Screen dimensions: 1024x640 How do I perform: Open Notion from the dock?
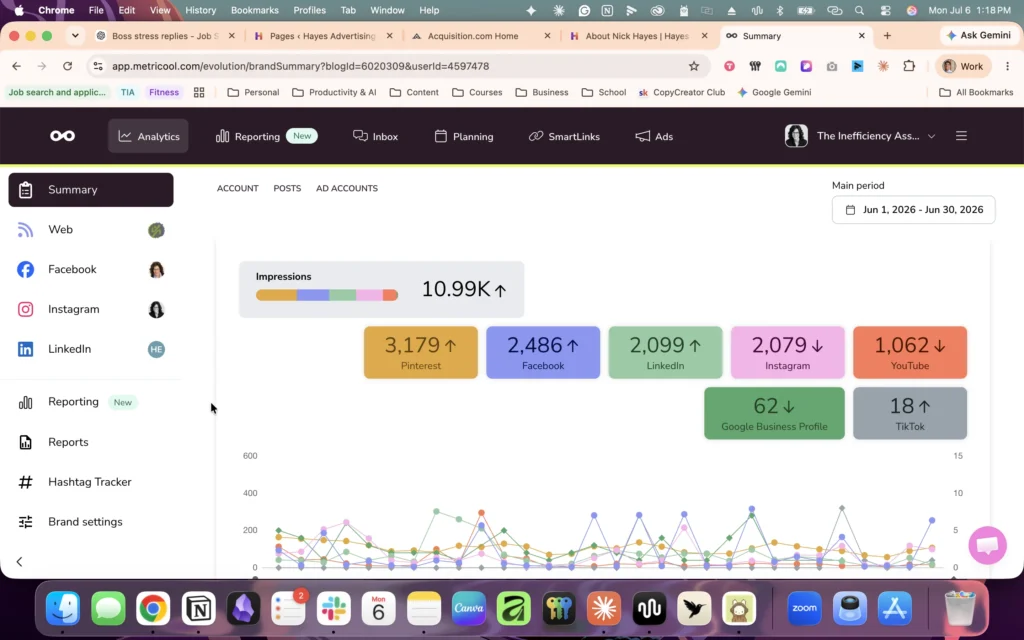(x=198, y=609)
